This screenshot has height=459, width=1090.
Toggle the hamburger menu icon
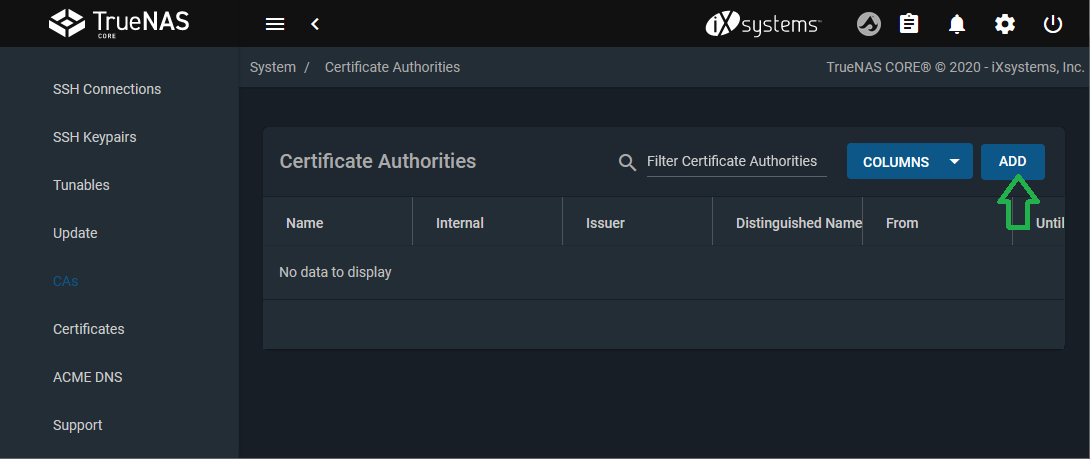[x=274, y=24]
